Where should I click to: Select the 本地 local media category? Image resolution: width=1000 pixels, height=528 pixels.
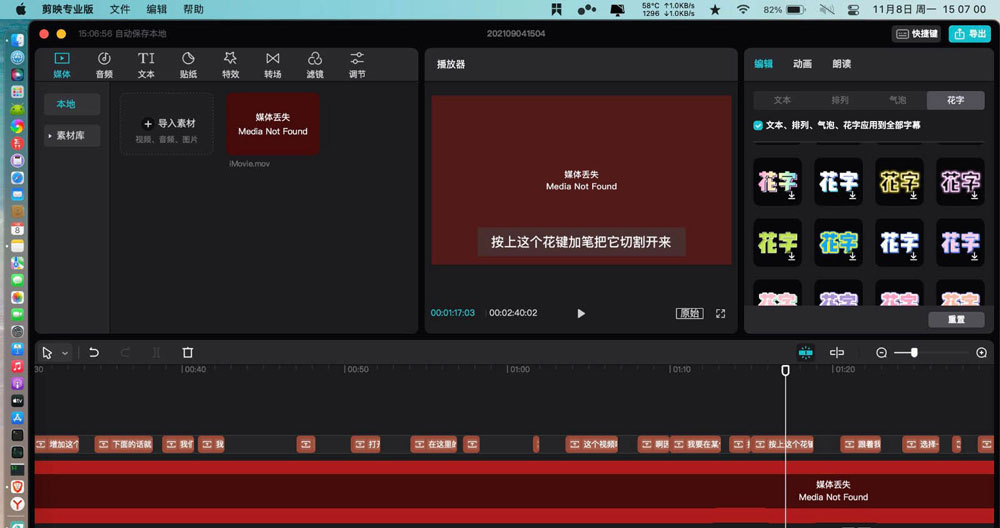tap(72, 104)
